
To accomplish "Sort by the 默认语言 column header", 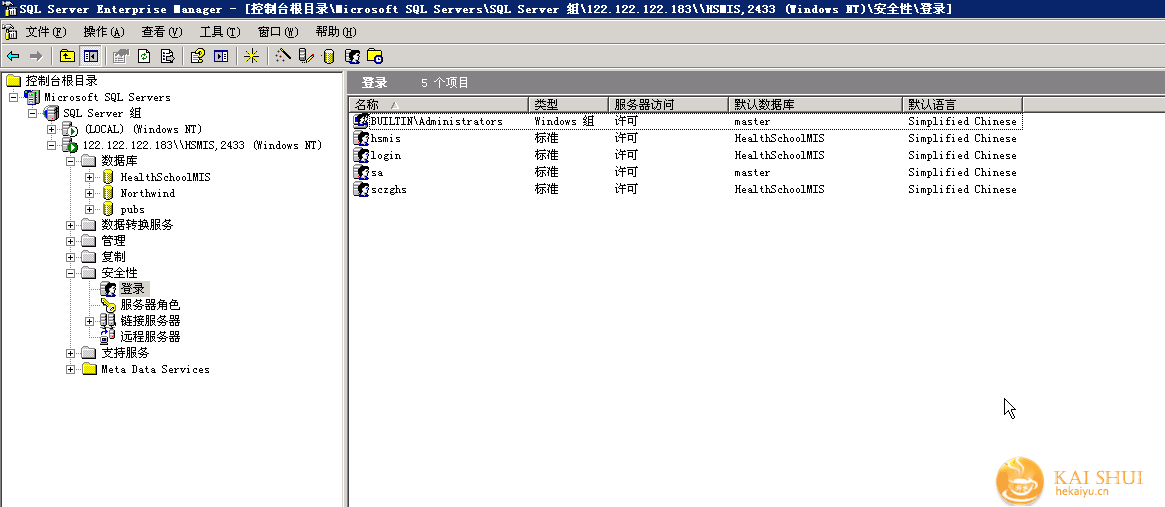I will 962,105.
